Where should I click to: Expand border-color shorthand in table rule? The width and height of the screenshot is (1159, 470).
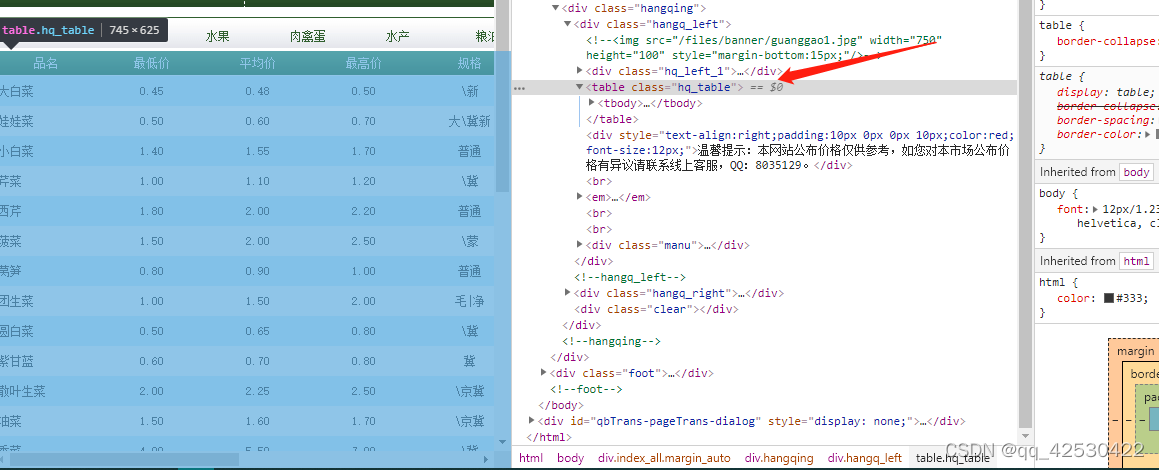click(1148, 134)
